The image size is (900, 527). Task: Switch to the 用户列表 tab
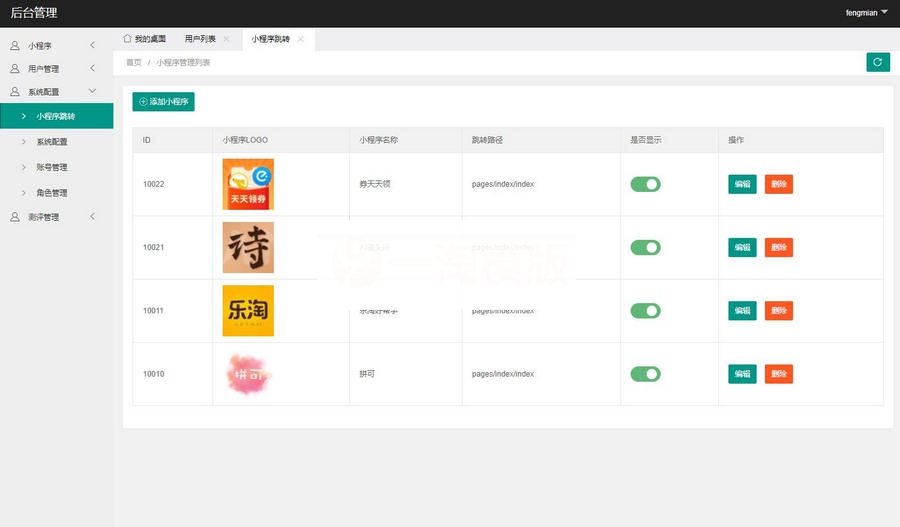pyautogui.click(x=200, y=39)
